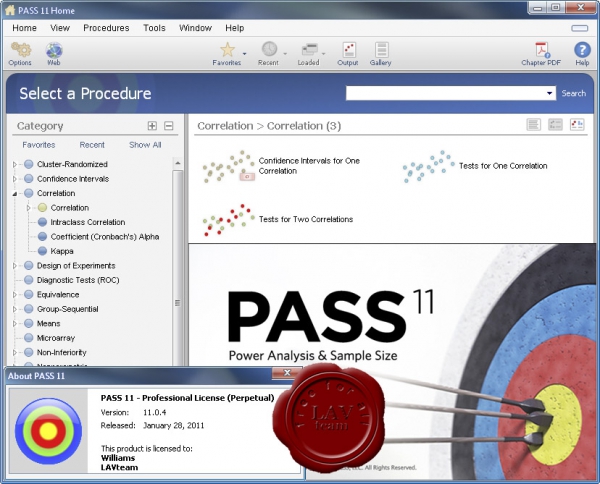Screen dimensions: 600x484
Task: Open the Favorites toolbar dropdown arrow
Action: [245, 54]
